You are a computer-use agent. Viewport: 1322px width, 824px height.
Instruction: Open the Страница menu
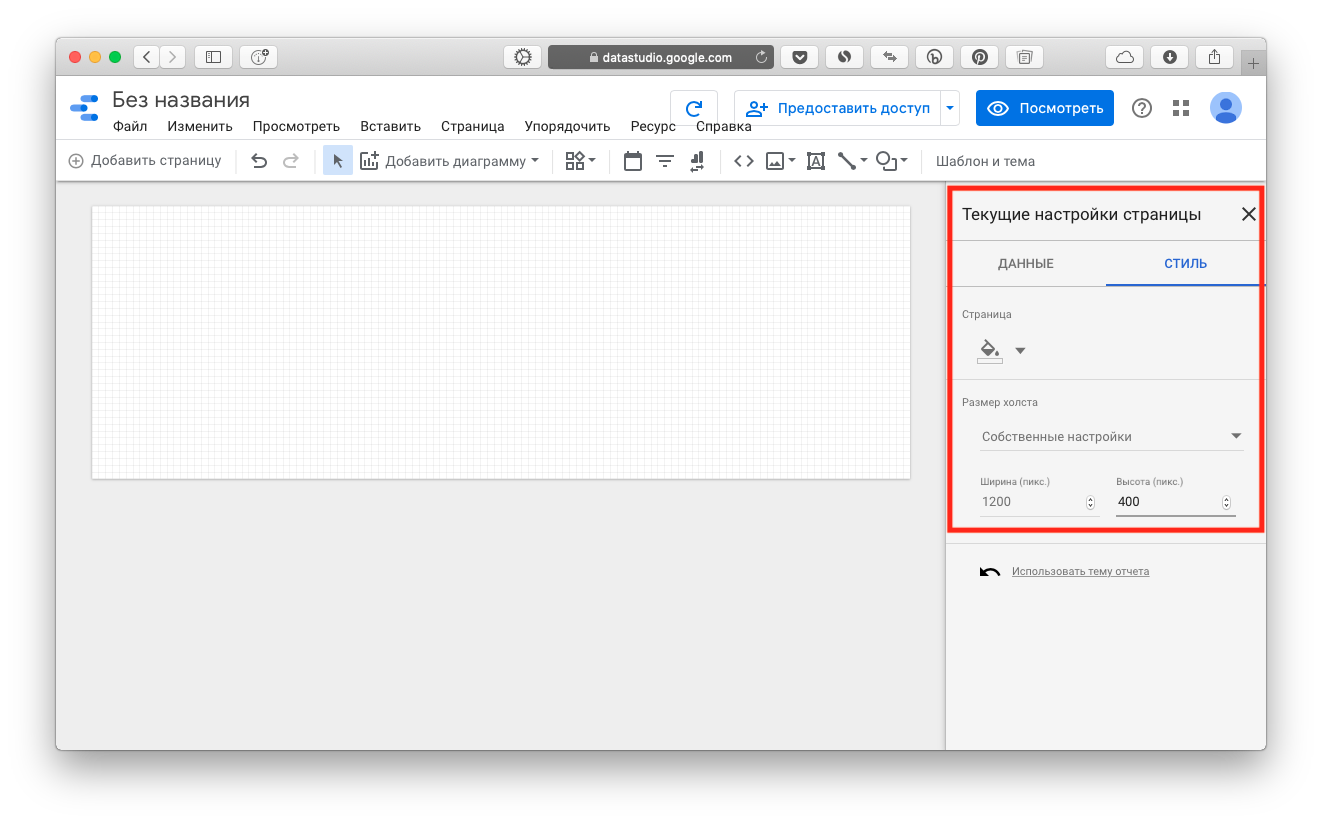click(472, 127)
